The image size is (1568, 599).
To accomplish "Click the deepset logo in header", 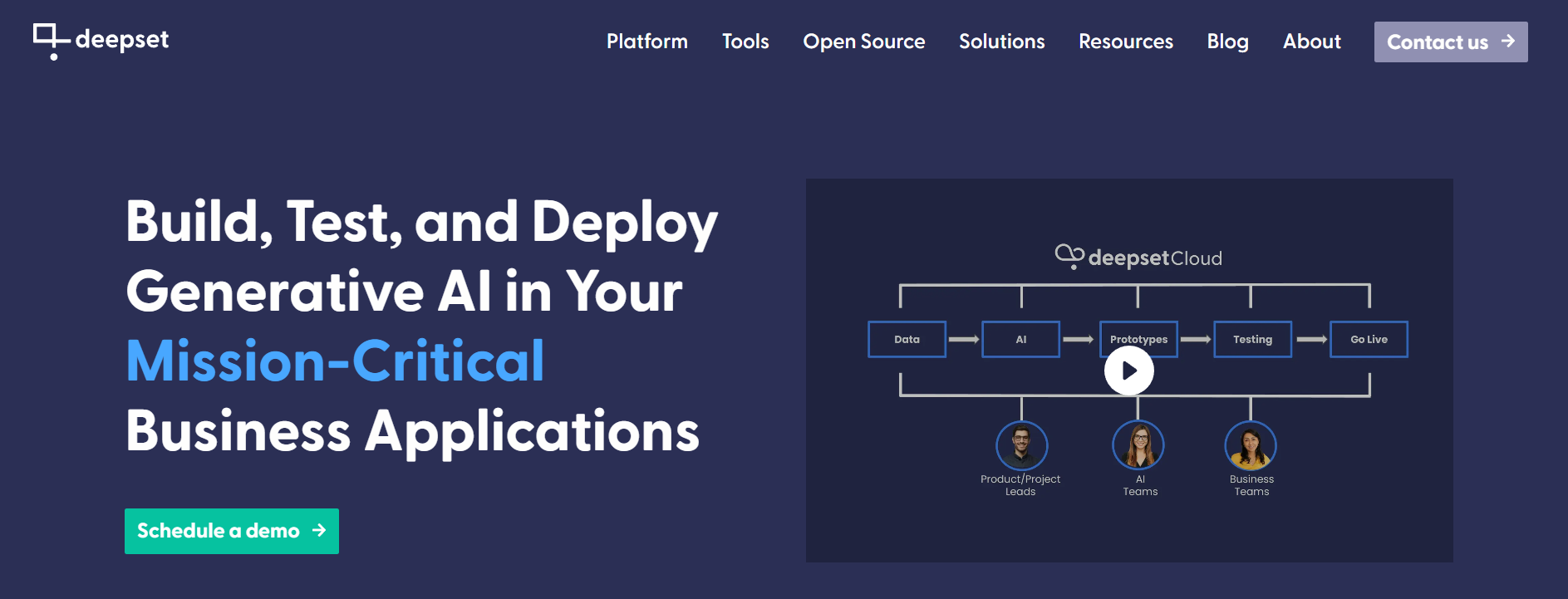I will (x=101, y=41).
